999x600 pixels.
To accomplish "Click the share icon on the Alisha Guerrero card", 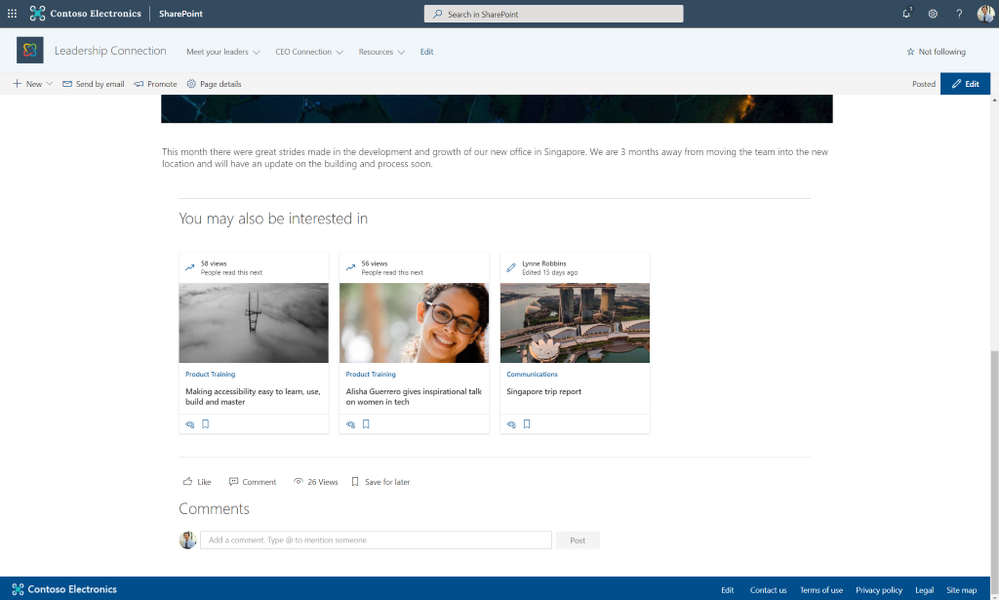I will click(350, 424).
